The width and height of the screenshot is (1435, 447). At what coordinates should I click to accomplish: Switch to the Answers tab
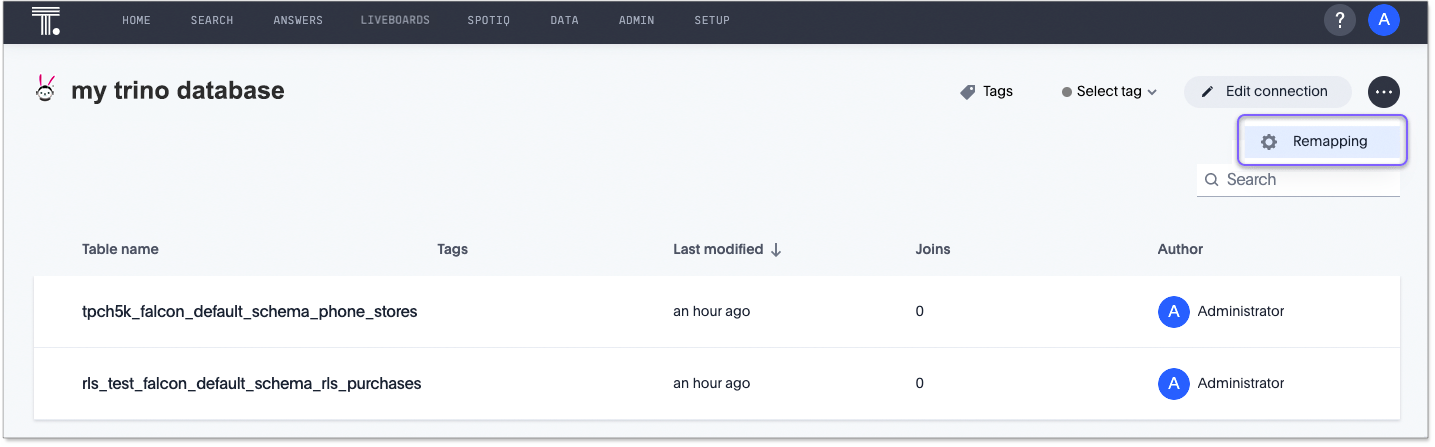tap(298, 21)
